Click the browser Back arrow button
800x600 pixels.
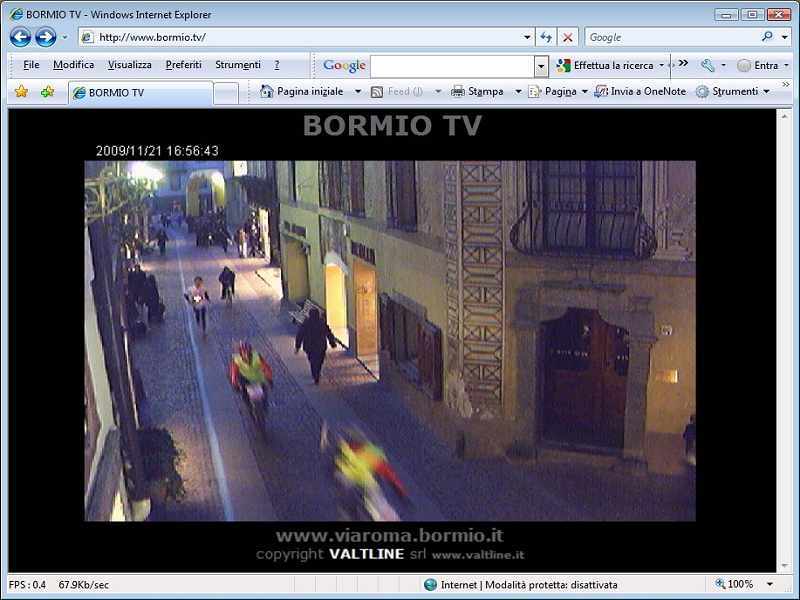point(20,37)
